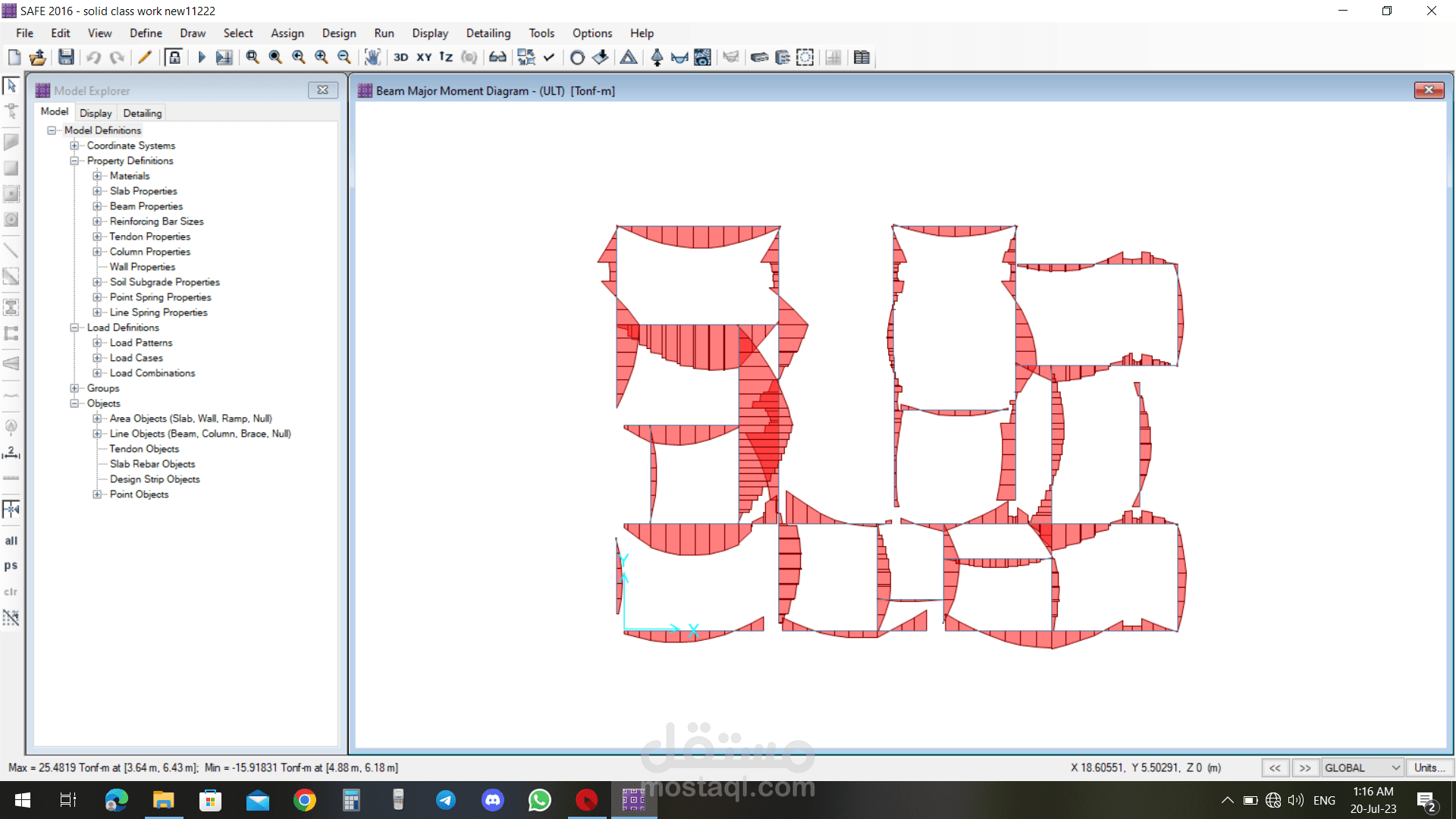The width and height of the screenshot is (1456, 819).
Task: Click the 'ps' previous selection button
Action: point(11,566)
